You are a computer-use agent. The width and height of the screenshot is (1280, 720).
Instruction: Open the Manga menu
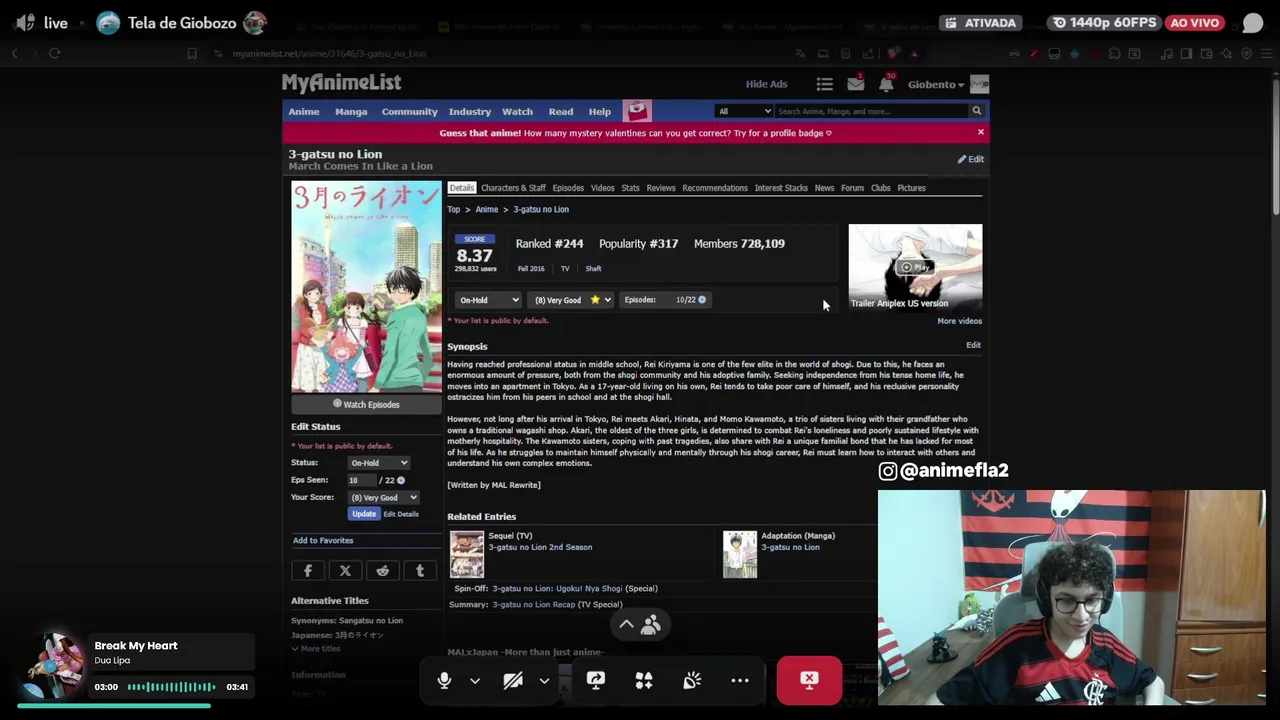(351, 112)
